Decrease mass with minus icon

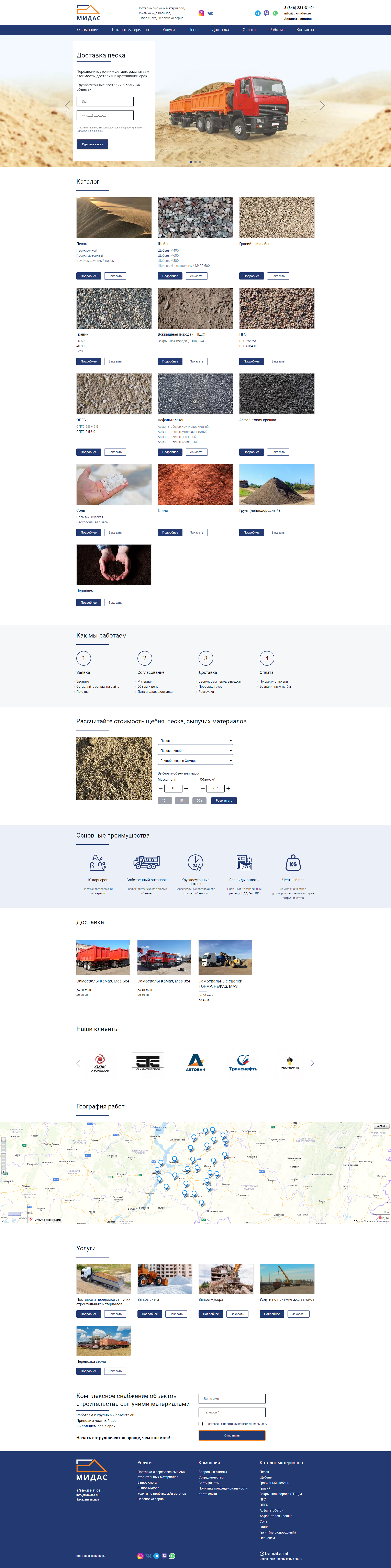pos(160,788)
